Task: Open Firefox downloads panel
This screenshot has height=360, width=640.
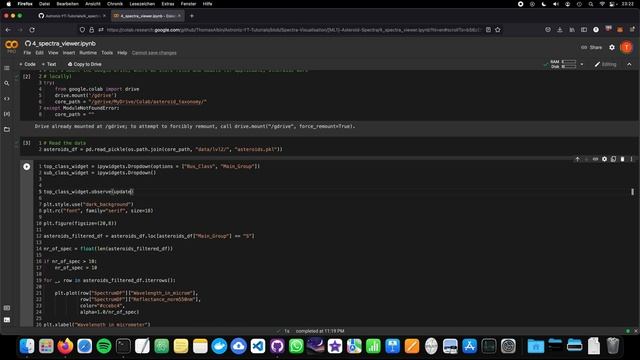Action: tap(560, 30)
